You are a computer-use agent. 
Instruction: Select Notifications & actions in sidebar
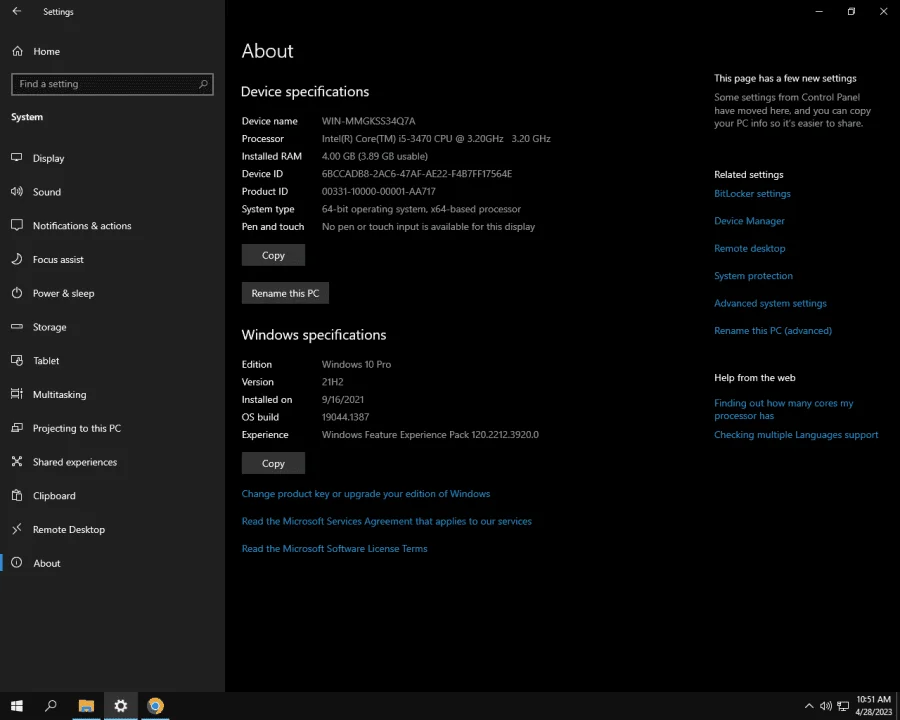point(82,226)
